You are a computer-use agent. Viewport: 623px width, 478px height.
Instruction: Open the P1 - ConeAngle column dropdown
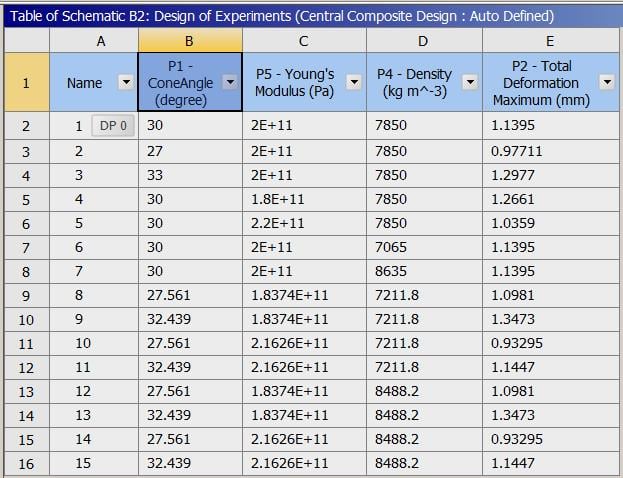[230, 82]
